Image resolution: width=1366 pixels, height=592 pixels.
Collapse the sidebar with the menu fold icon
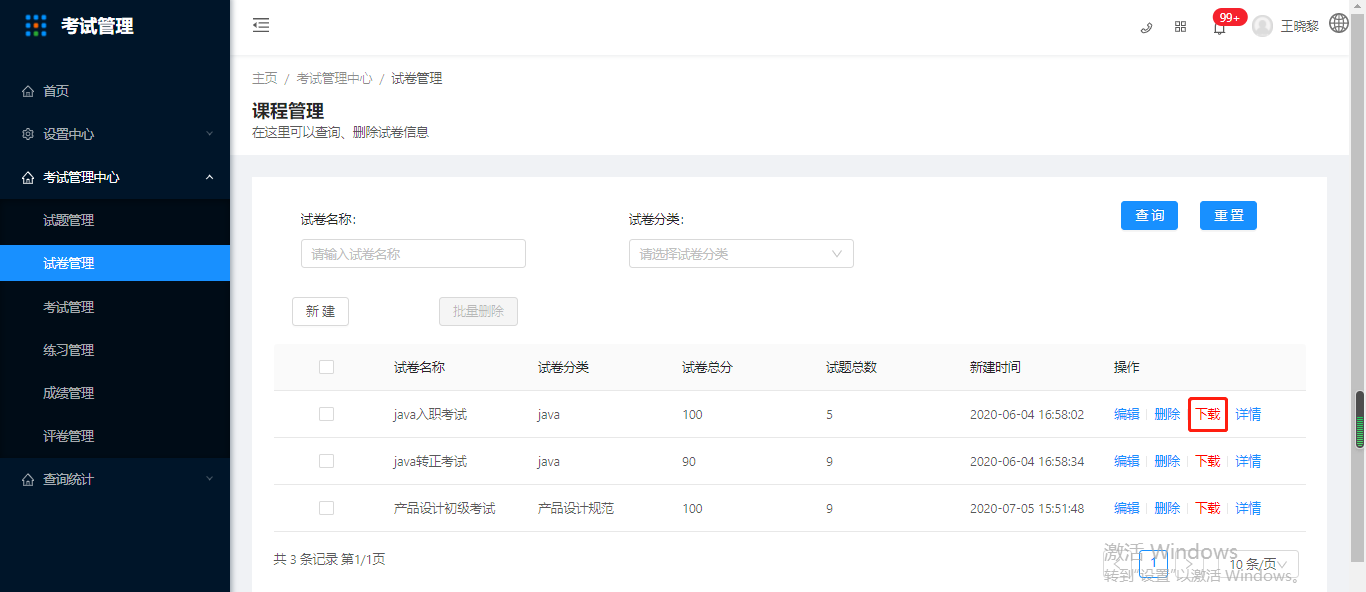click(261, 25)
